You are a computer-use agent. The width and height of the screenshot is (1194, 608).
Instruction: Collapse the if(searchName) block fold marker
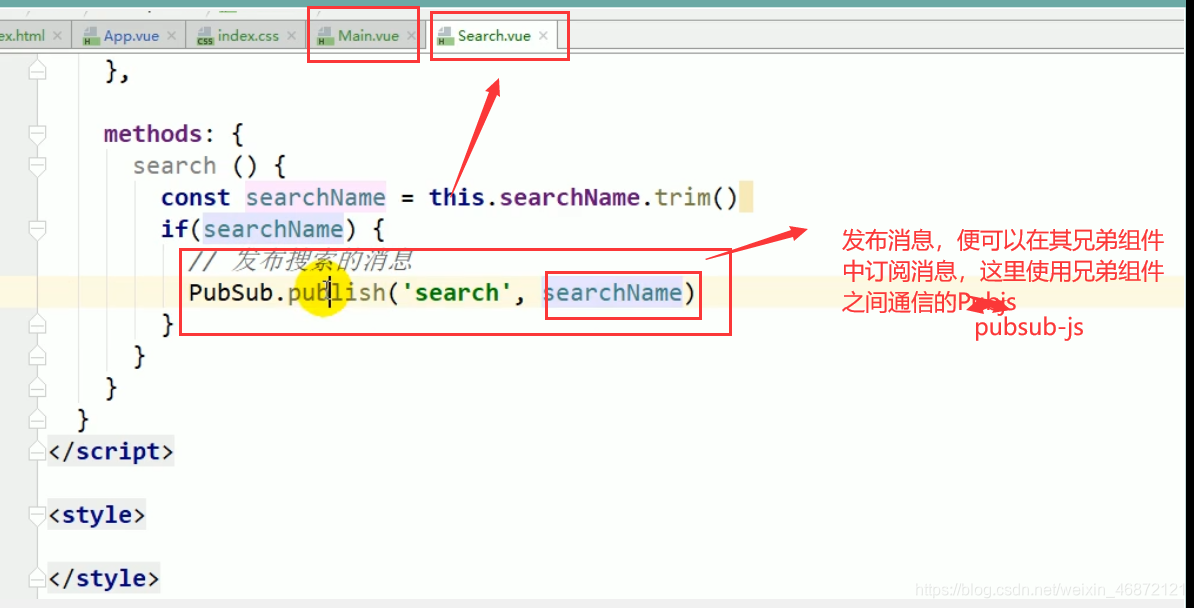click(37, 229)
